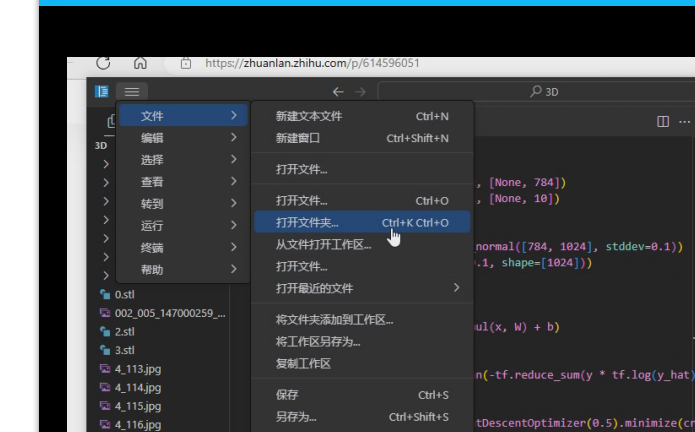Open the 帮助 menu
The width and height of the screenshot is (695, 432).
click(183, 269)
